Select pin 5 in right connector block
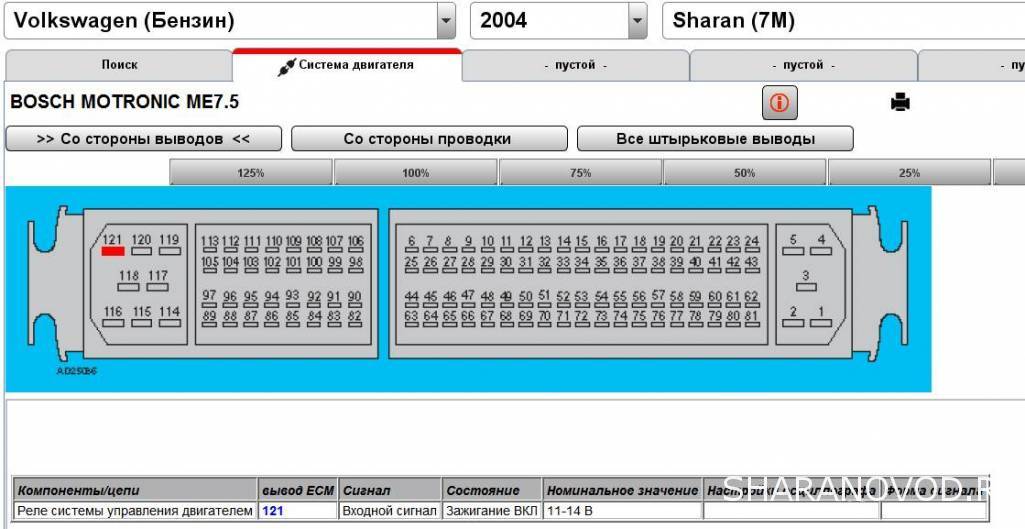 point(793,251)
